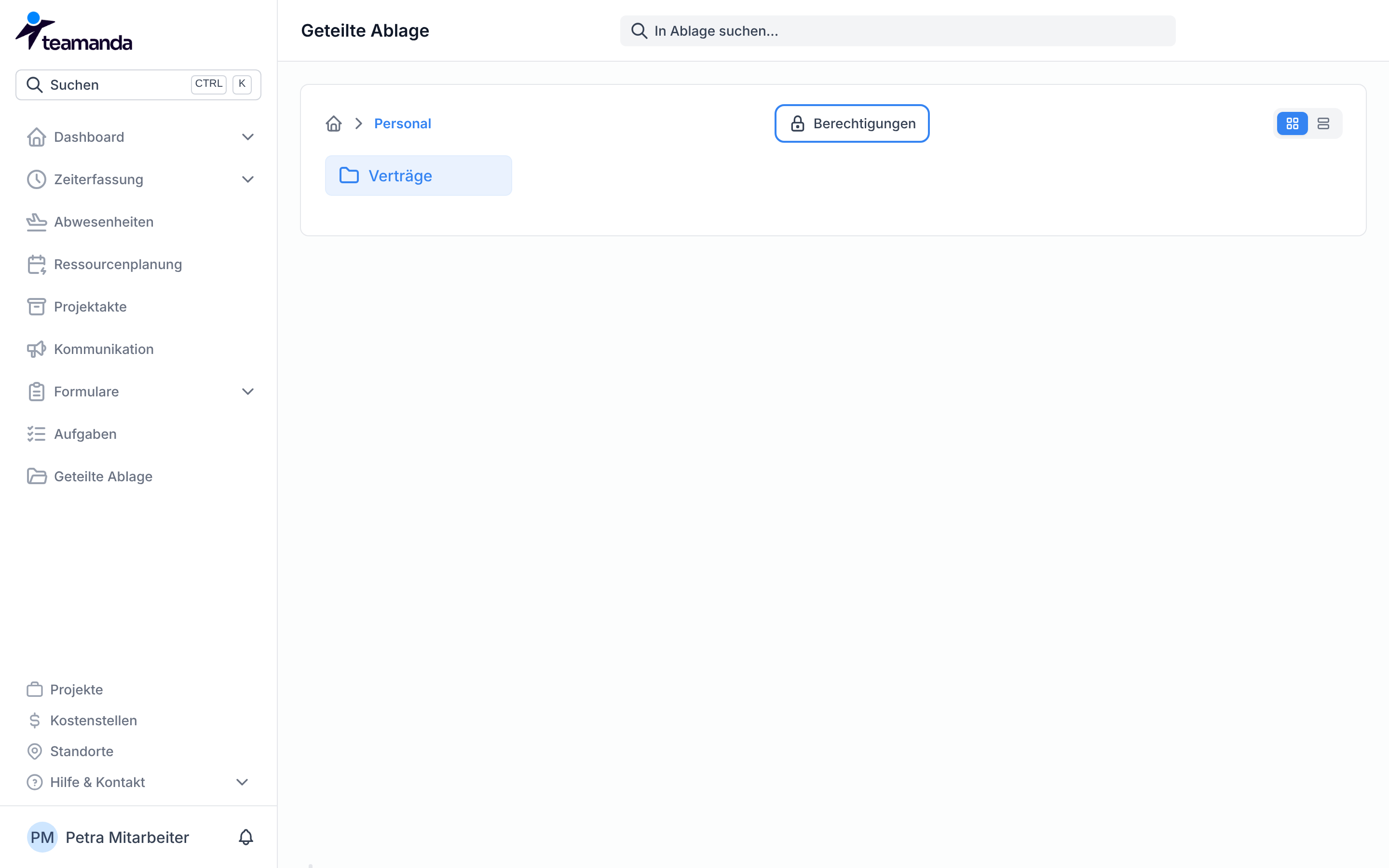Click the Kommunikation megaphone icon
Screen dimensions: 1389x868
tap(36, 350)
